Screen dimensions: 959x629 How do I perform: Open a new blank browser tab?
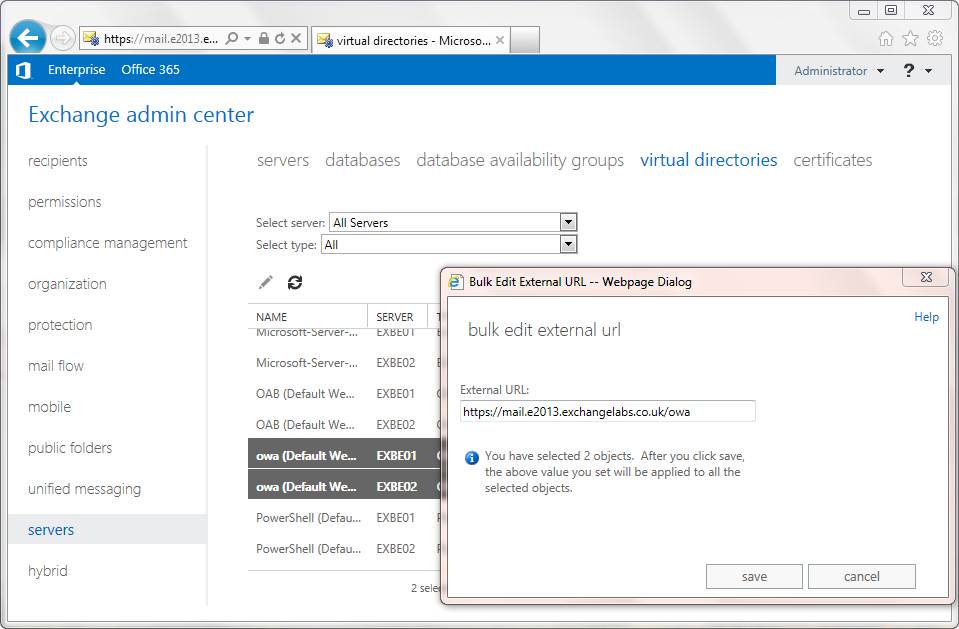click(x=524, y=40)
